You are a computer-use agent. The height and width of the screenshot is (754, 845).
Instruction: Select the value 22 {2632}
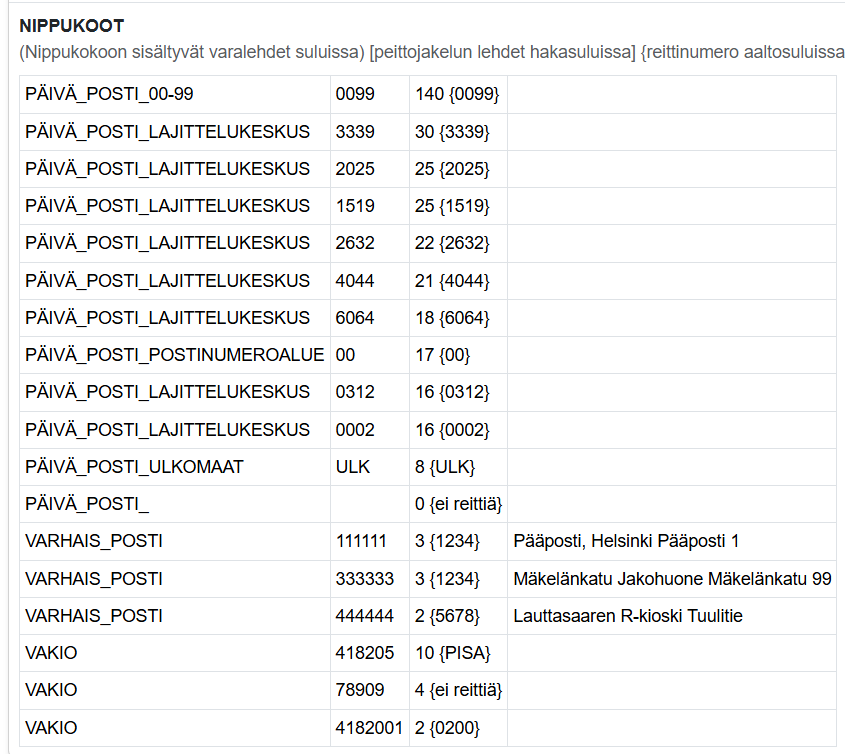coord(452,243)
